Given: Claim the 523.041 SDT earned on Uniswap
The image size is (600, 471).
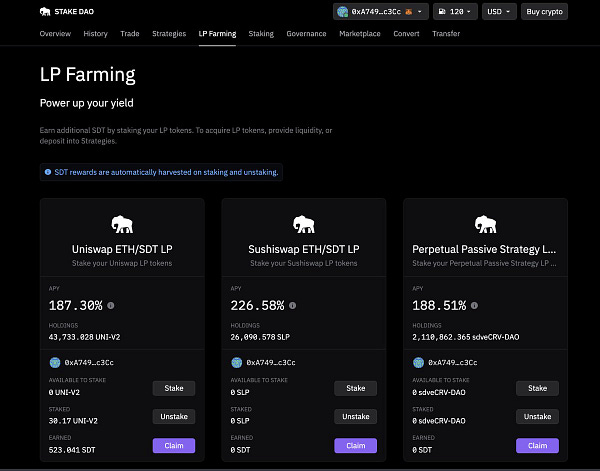Looking at the screenshot, I should (x=174, y=445).
